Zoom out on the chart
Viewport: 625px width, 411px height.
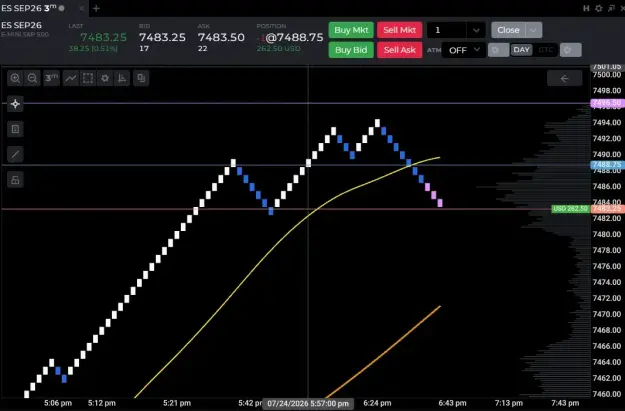33,78
